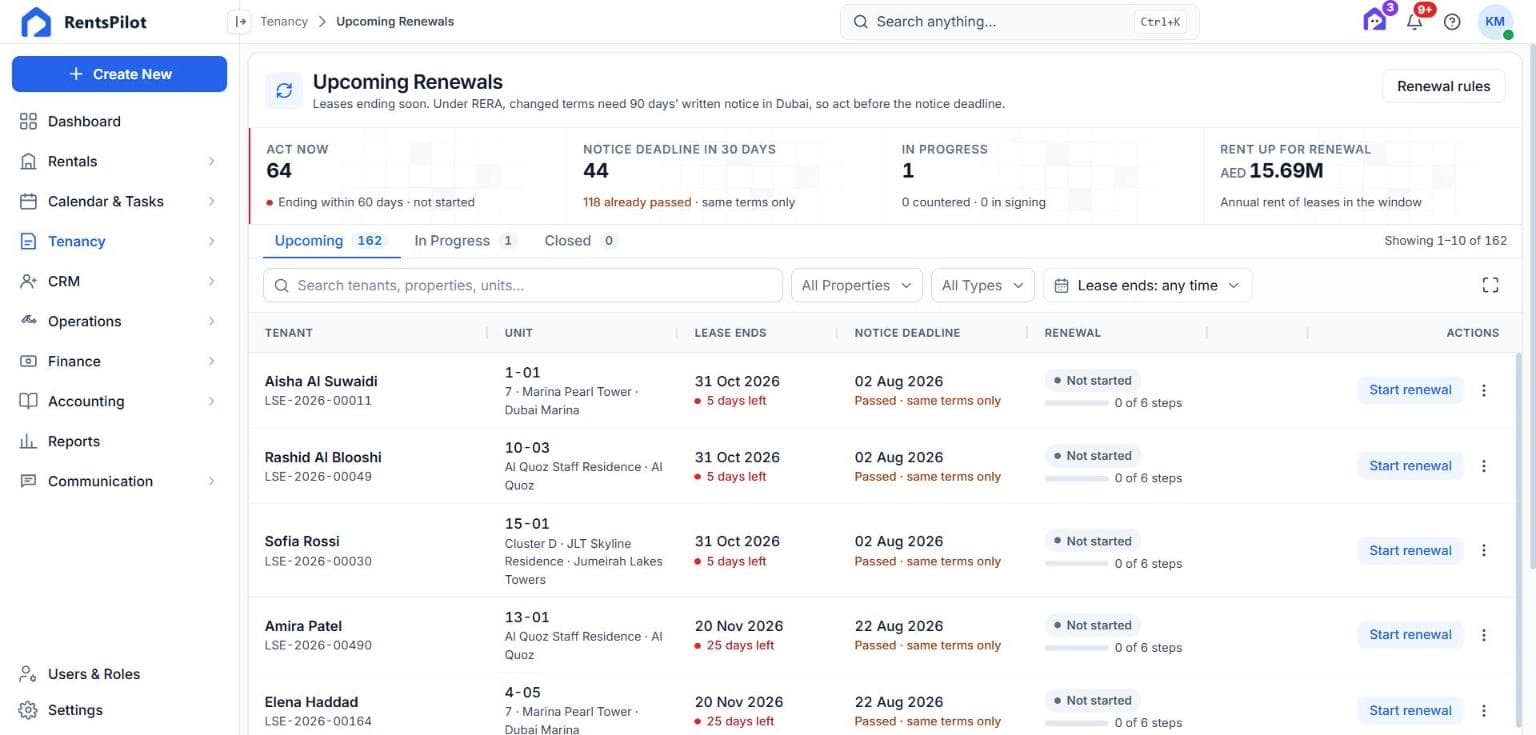Open the All Types dropdown filter
The width and height of the screenshot is (1536, 735).
click(983, 285)
